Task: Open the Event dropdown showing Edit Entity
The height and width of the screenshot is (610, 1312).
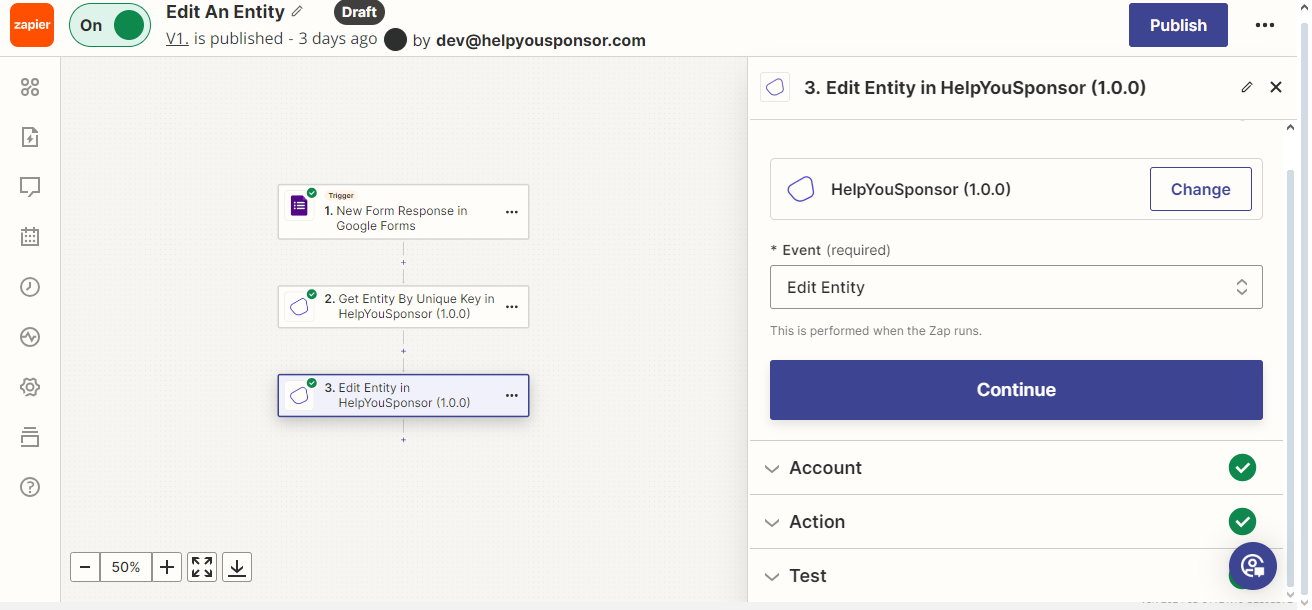Action: point(1016,287)
